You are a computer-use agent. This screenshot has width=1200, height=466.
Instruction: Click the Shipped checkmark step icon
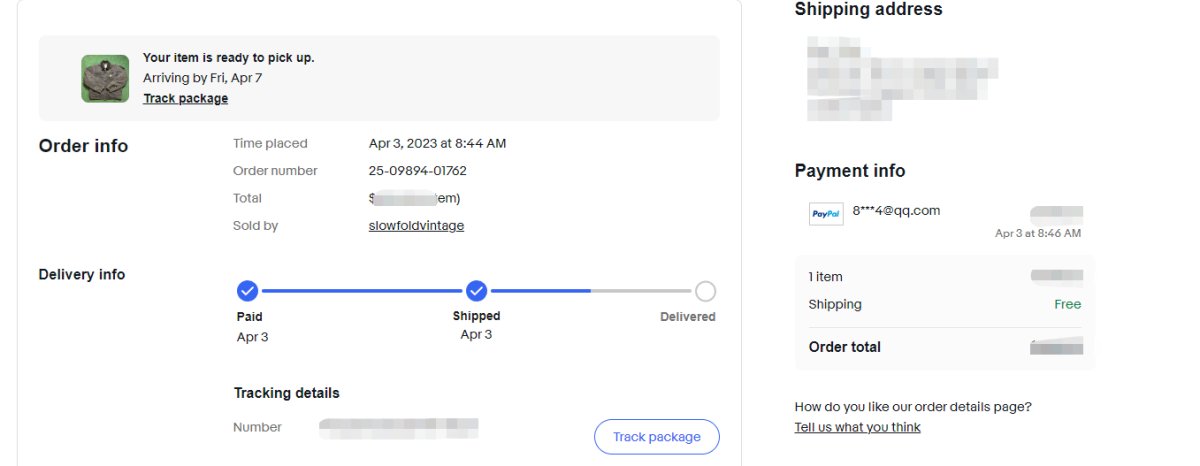477,292
